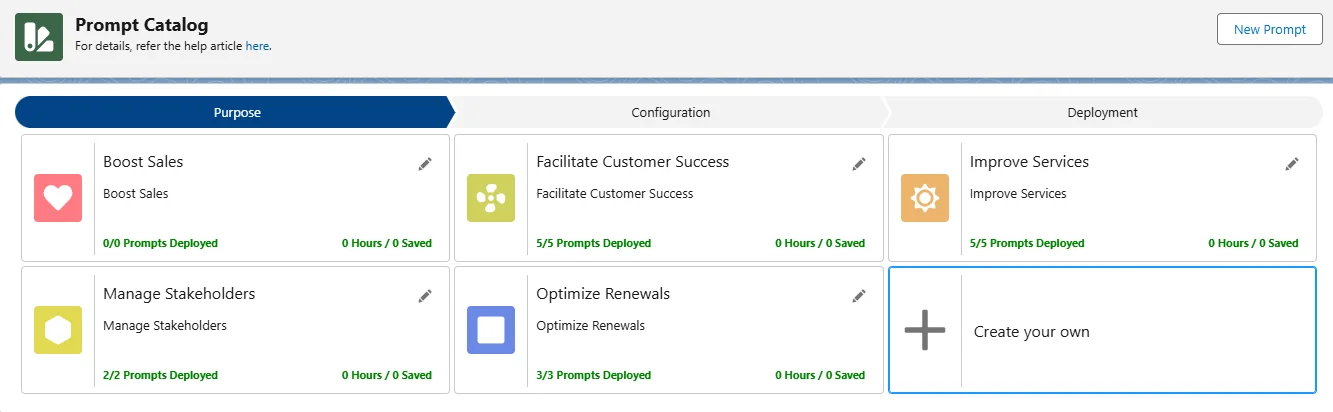This screenshot has width=1333, height=412.
Task: Open the help article 'here' link
Action: click(257, 46)
